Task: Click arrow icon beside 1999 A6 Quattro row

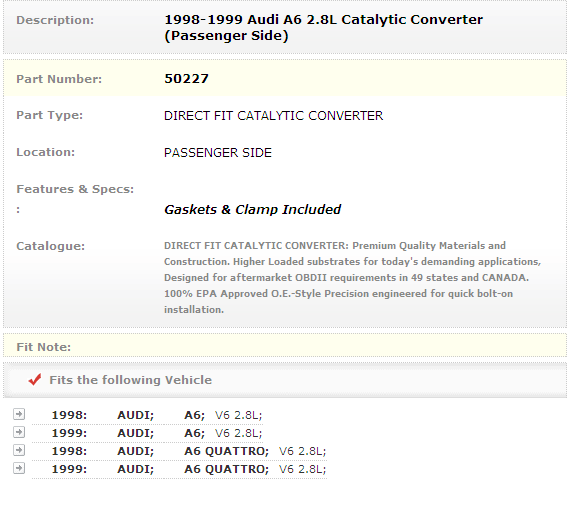Action: click(19, 468)
